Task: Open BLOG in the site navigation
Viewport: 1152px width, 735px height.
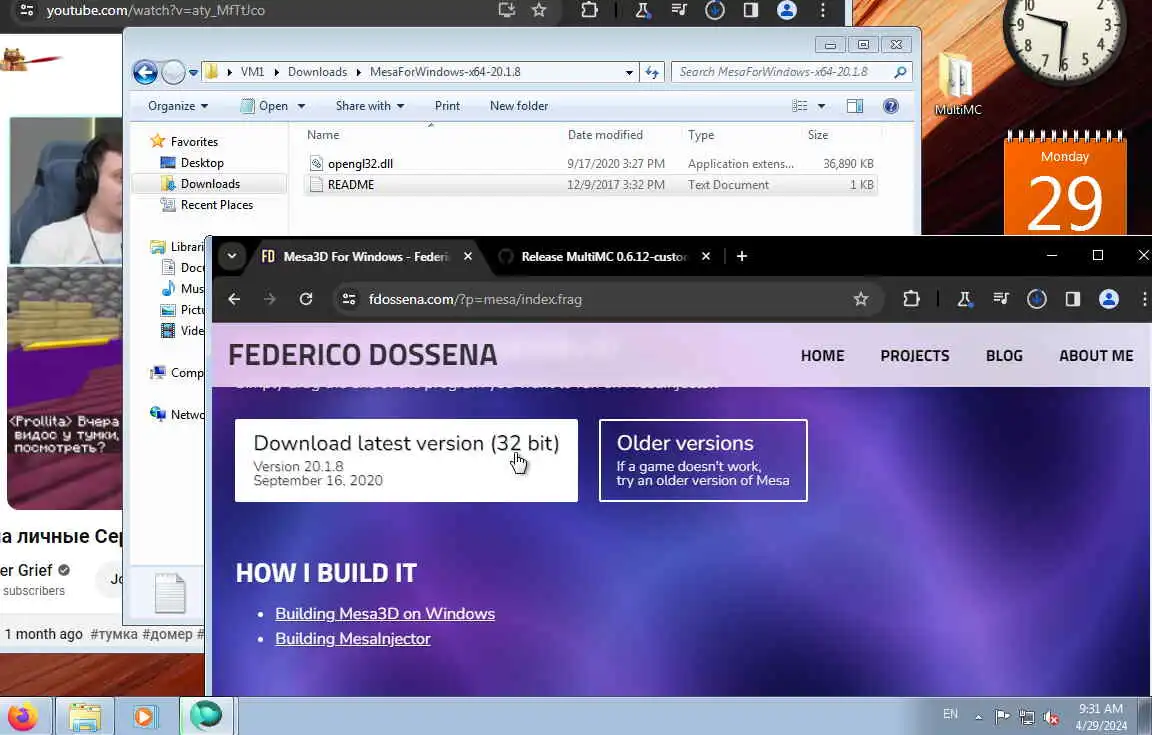Action: pos(1004,356)
